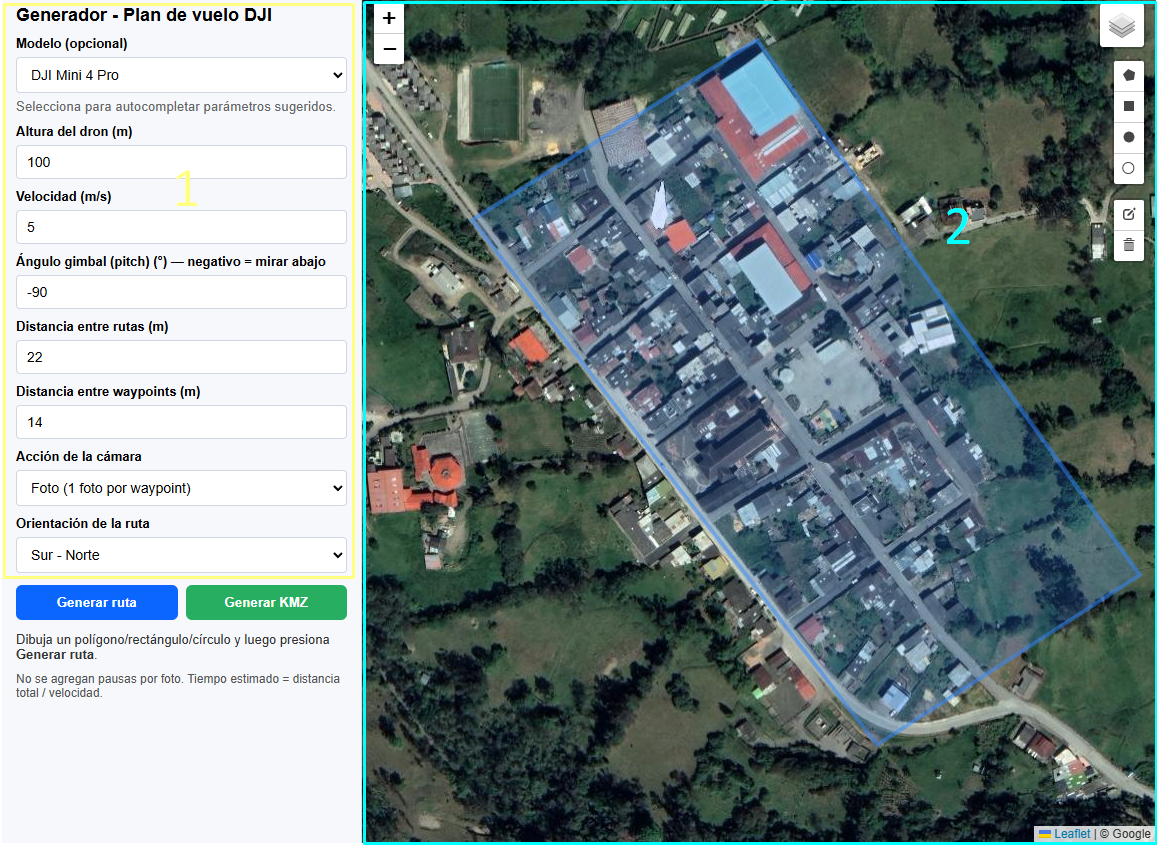Screen dimensions: 1157x845
Task: Open the Orientación de la ruta dropdown
Action: pyautogui.click(x=181, y=555)
